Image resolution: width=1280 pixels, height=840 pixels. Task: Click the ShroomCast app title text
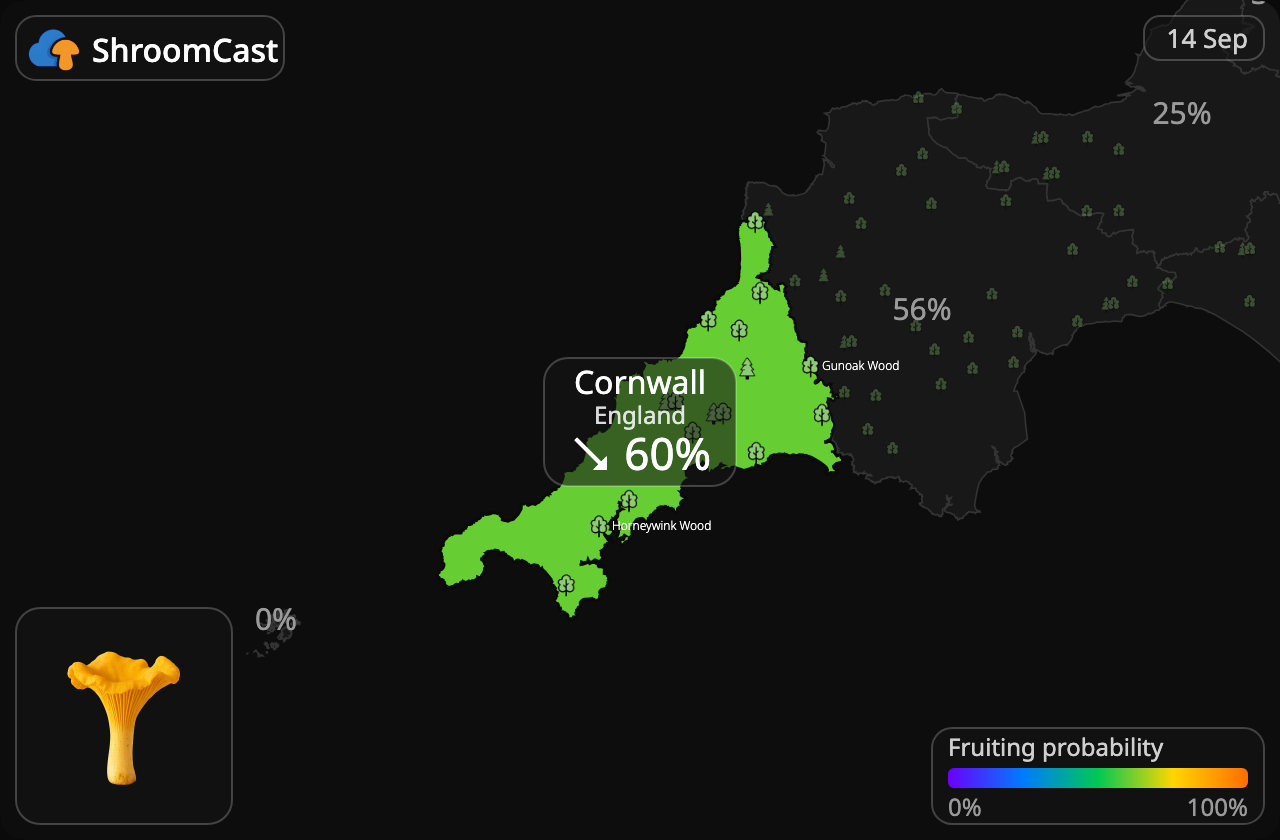click(185, 50)
